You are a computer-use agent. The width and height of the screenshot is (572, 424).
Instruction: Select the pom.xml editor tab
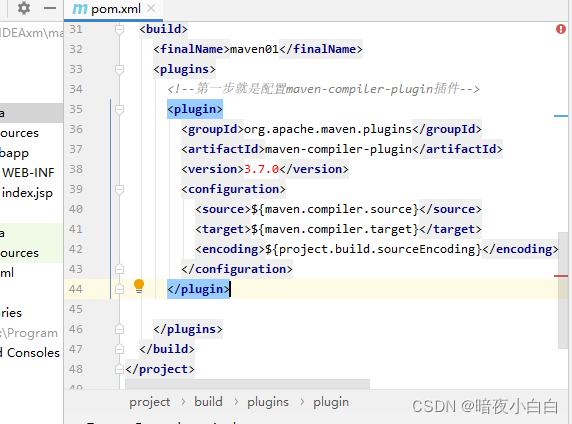click(x=113, y=9)
